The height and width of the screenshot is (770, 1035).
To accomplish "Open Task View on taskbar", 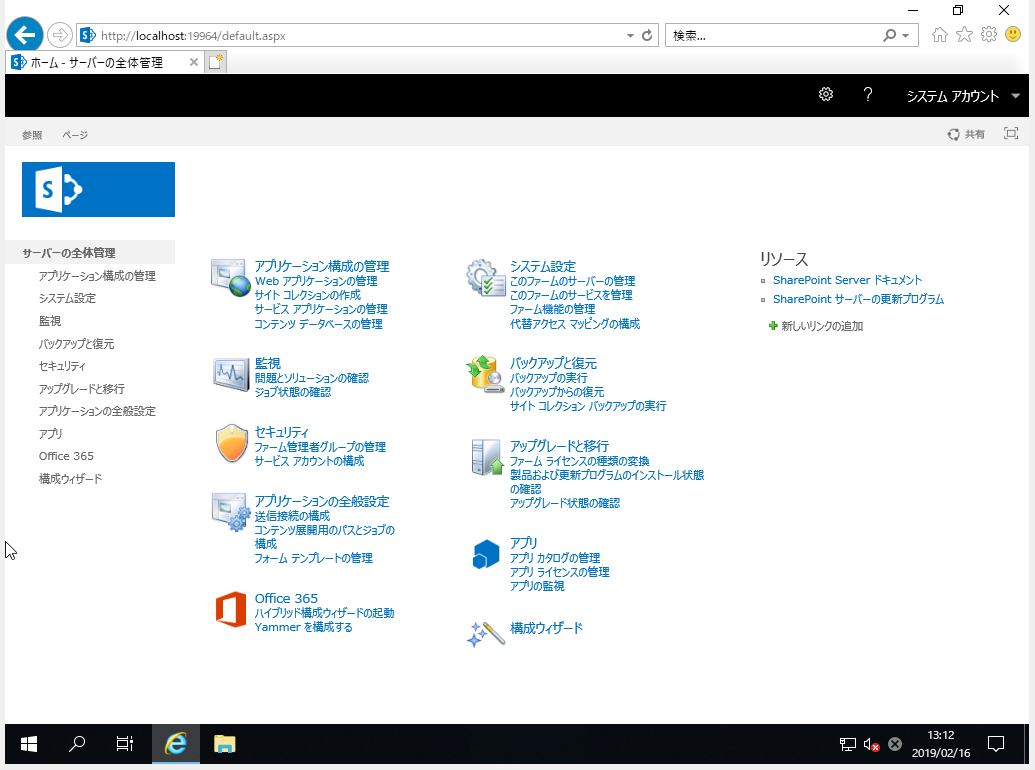I will (x=125, y=744).
